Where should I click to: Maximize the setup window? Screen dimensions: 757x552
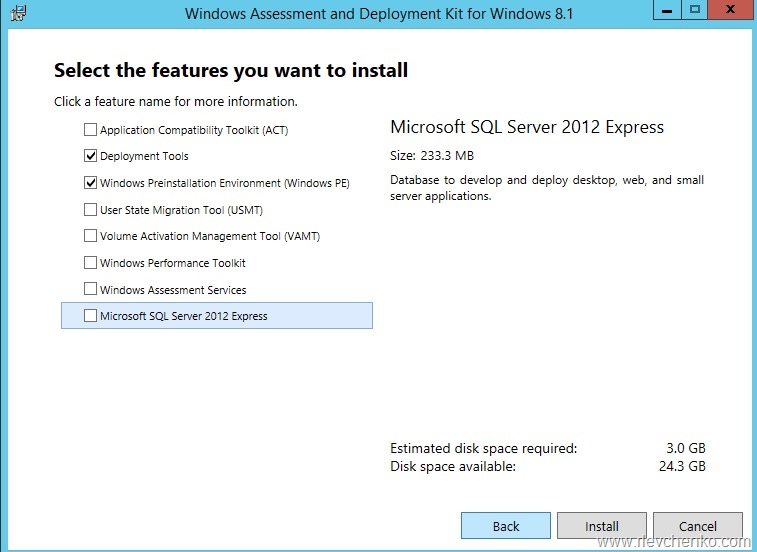(694, 12)
